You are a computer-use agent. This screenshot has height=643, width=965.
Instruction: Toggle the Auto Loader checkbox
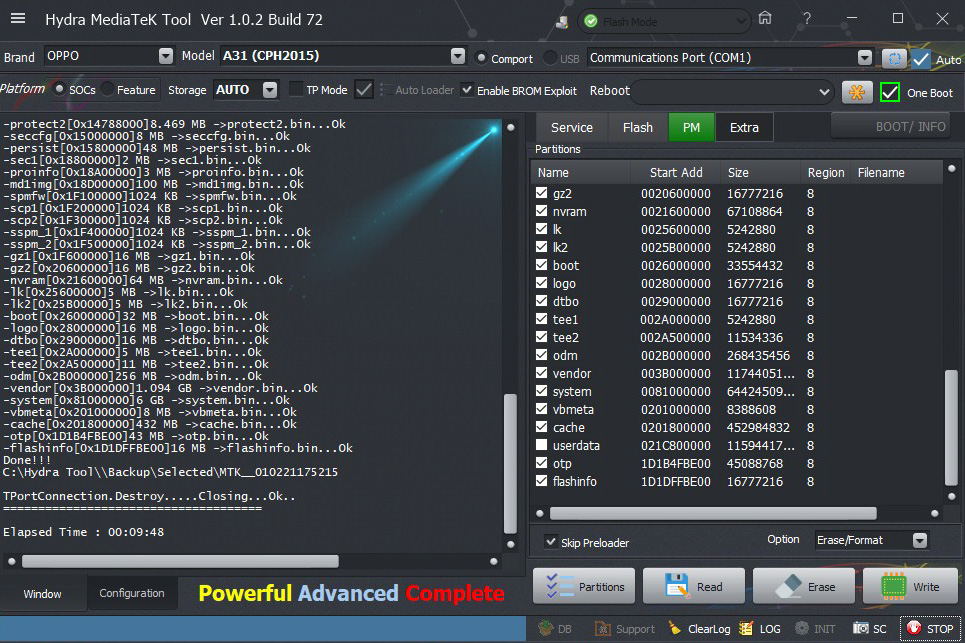click(x=364, y=89)
